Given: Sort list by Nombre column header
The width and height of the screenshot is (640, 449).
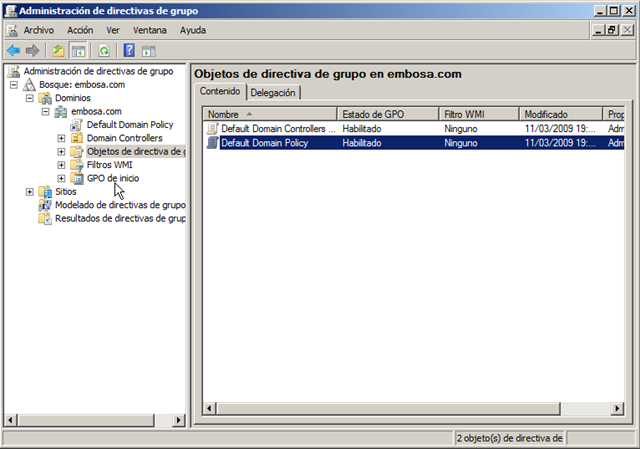Looking at the screenshot, I should pyautogui.click(x=270, y=114).
